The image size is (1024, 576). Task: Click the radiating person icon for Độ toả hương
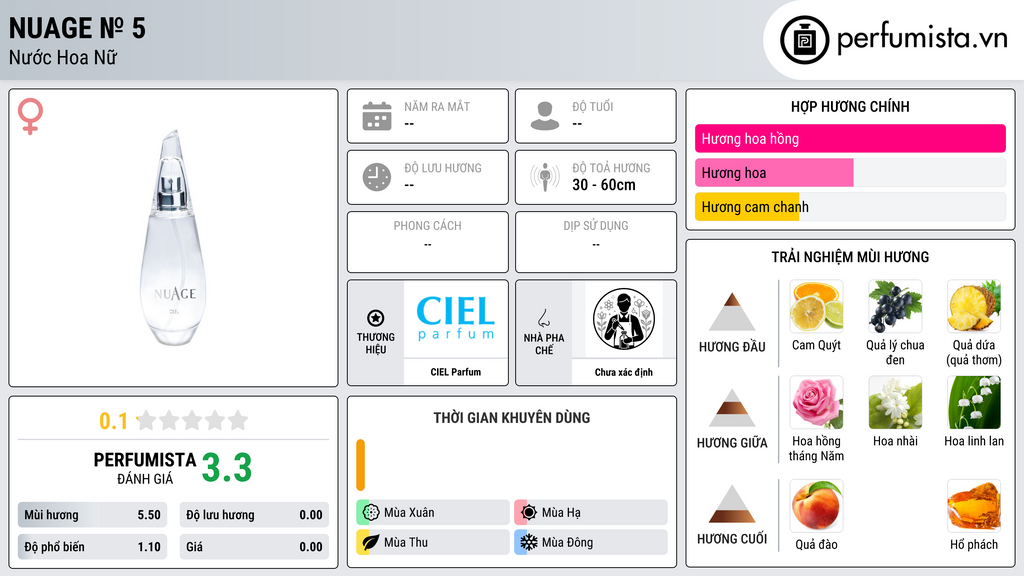point(545,177)
